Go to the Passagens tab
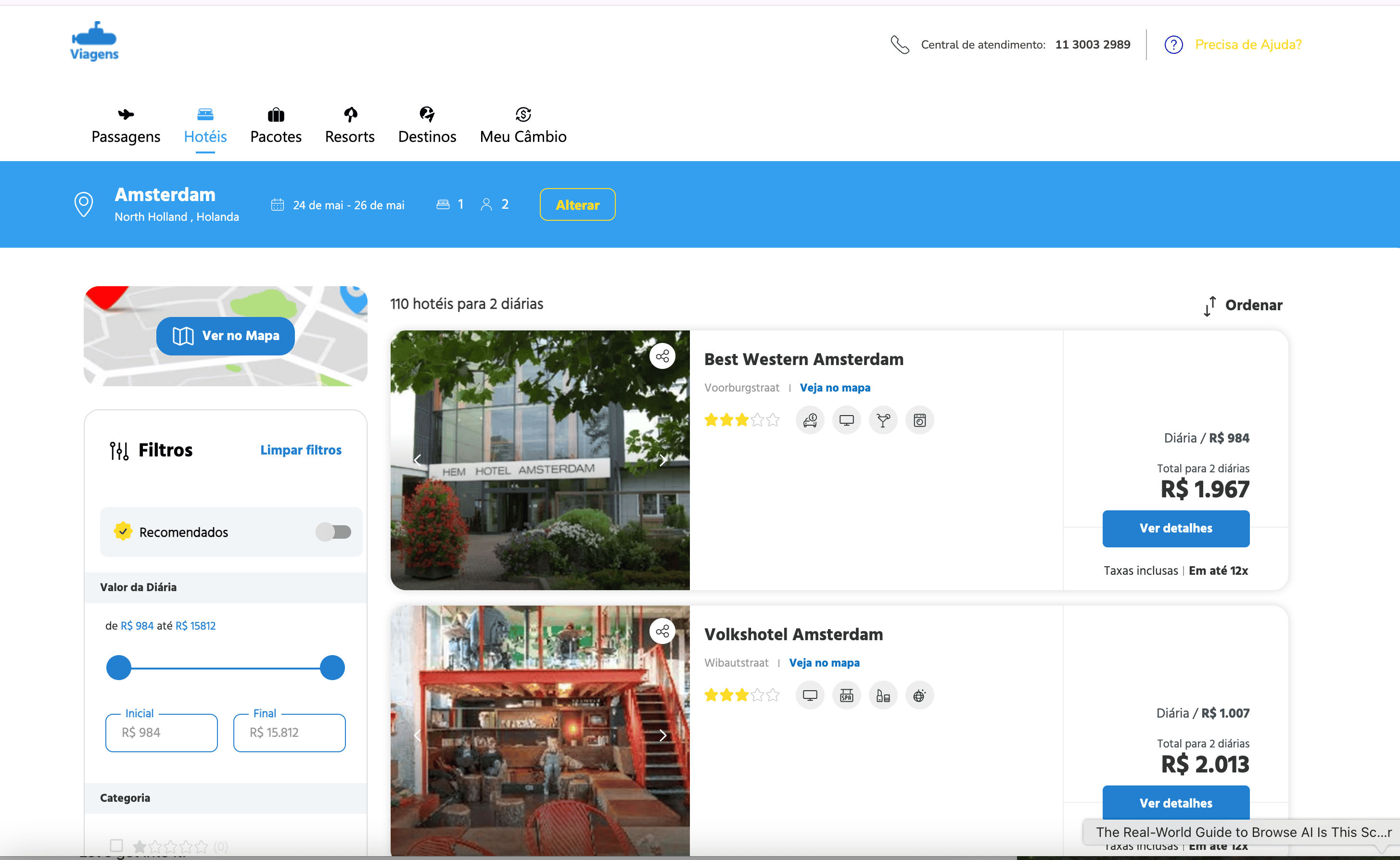This screenshot has height=860, width=1400. click(126, 127)
